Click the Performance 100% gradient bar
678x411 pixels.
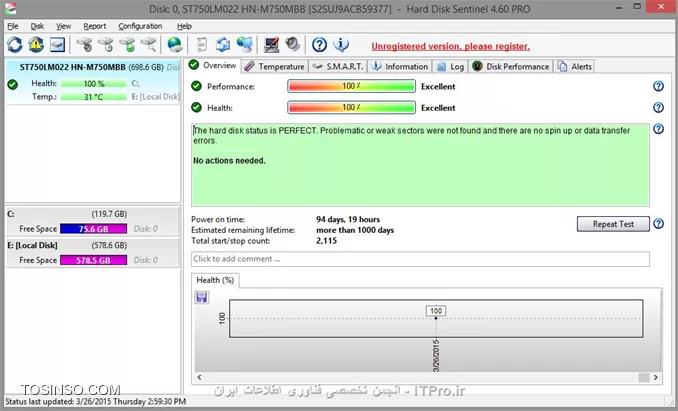coord(351,86)
